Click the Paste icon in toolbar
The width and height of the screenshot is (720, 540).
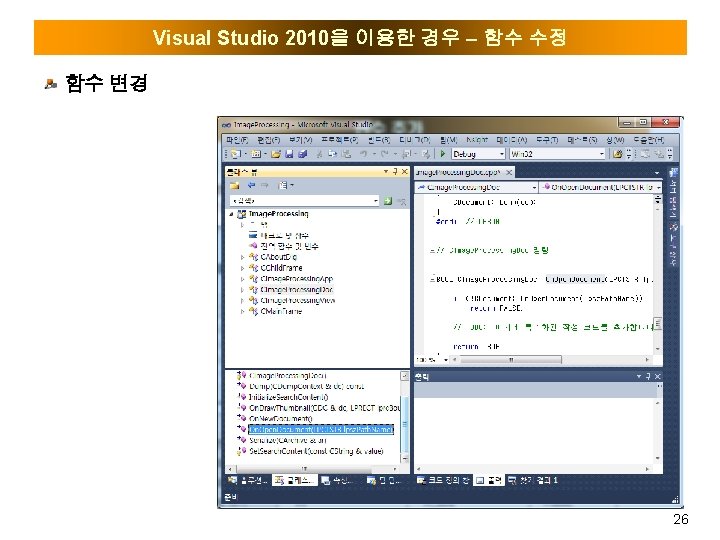[346, 154]
